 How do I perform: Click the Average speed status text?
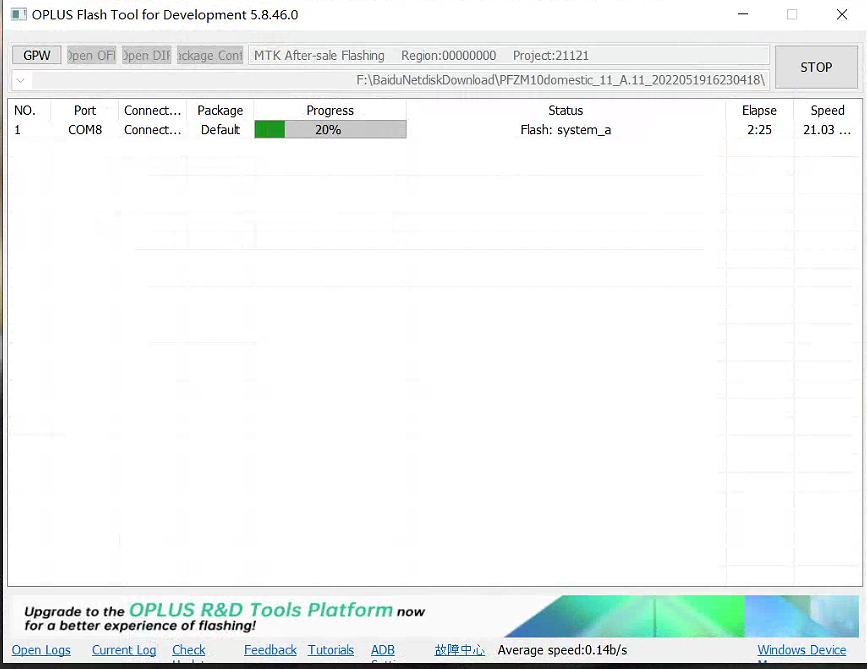click(562, 650)
